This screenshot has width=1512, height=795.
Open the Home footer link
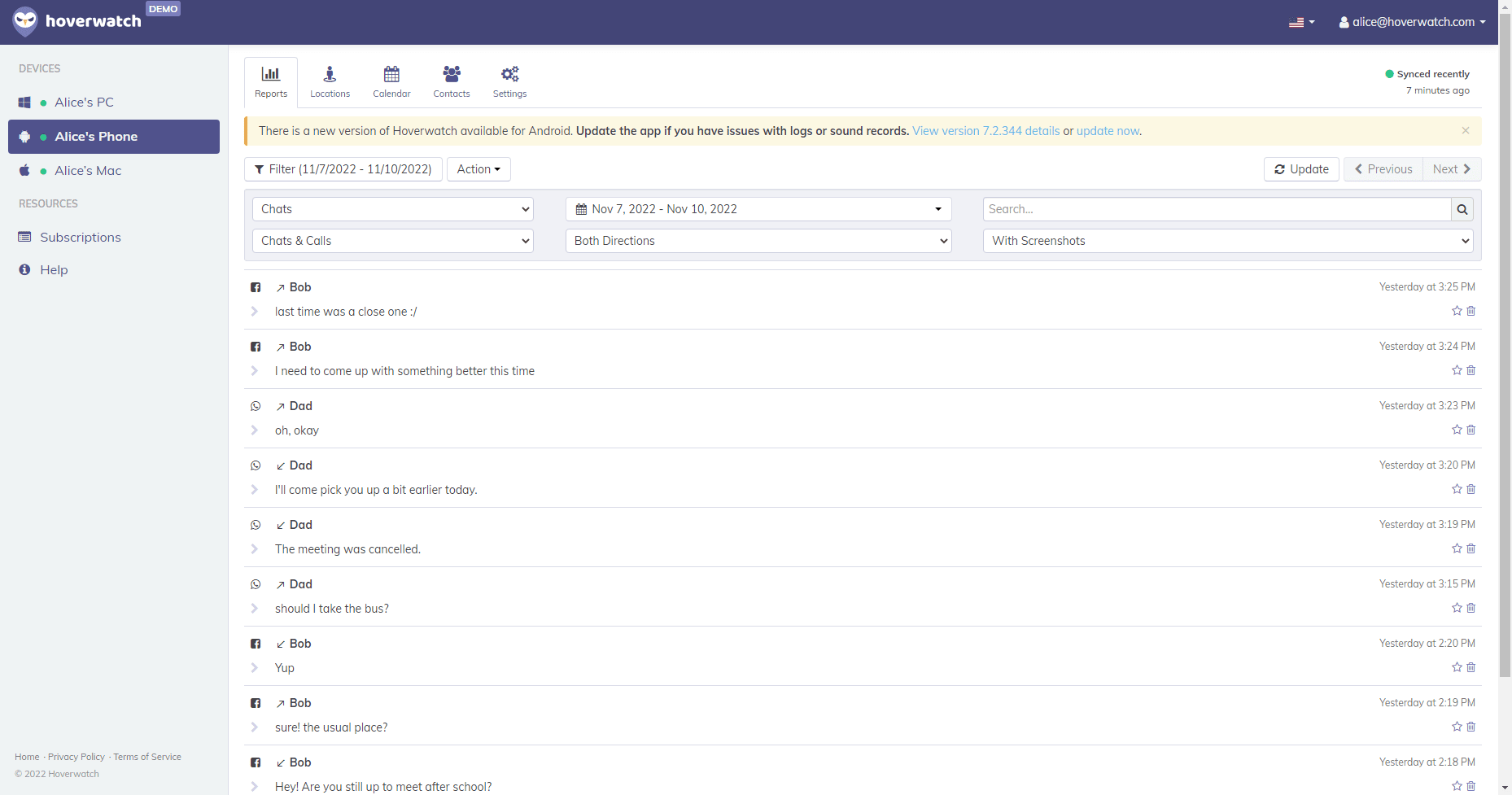click(27, 757)
